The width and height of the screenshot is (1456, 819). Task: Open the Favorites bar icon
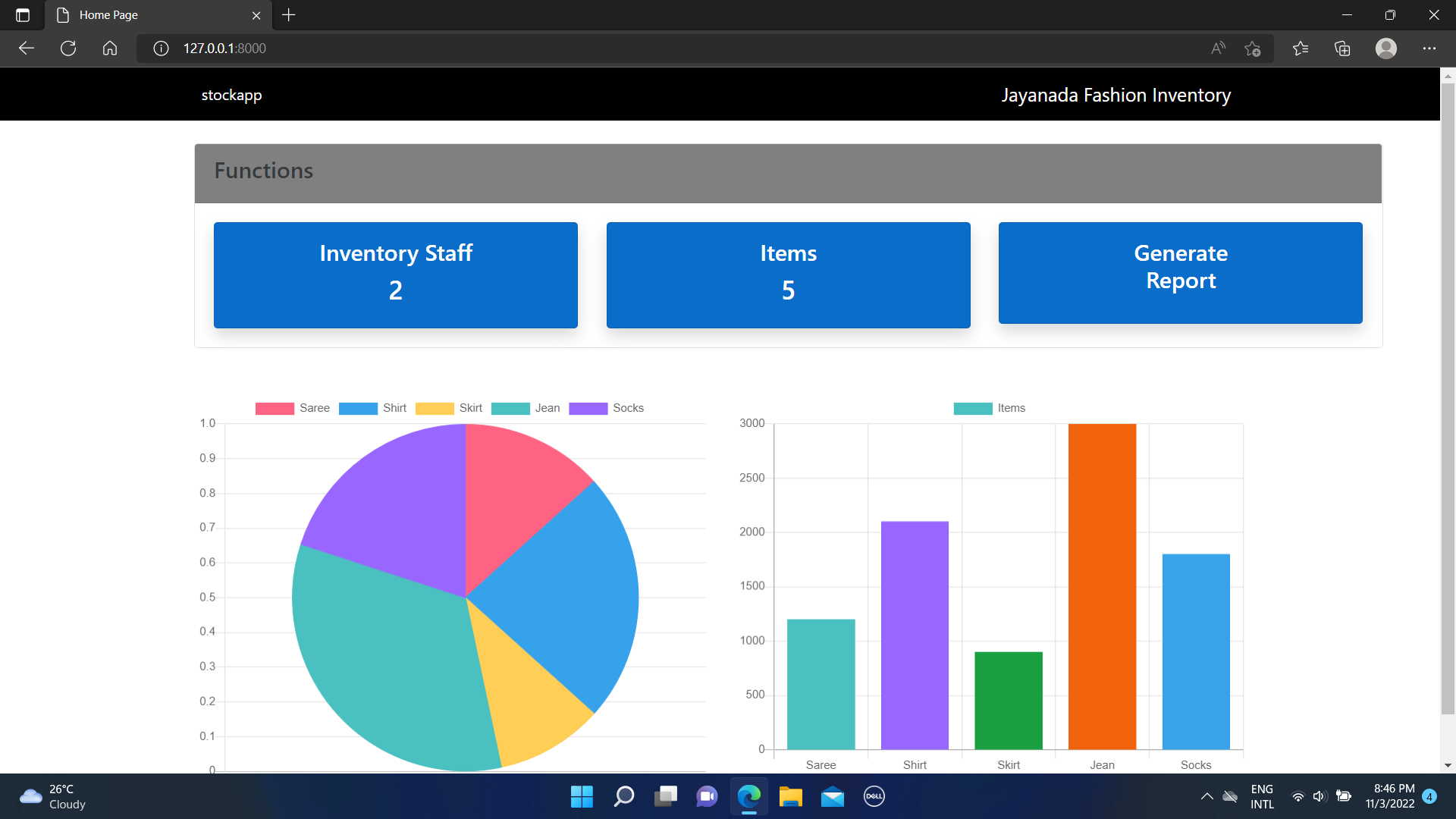click(1301, 48)
